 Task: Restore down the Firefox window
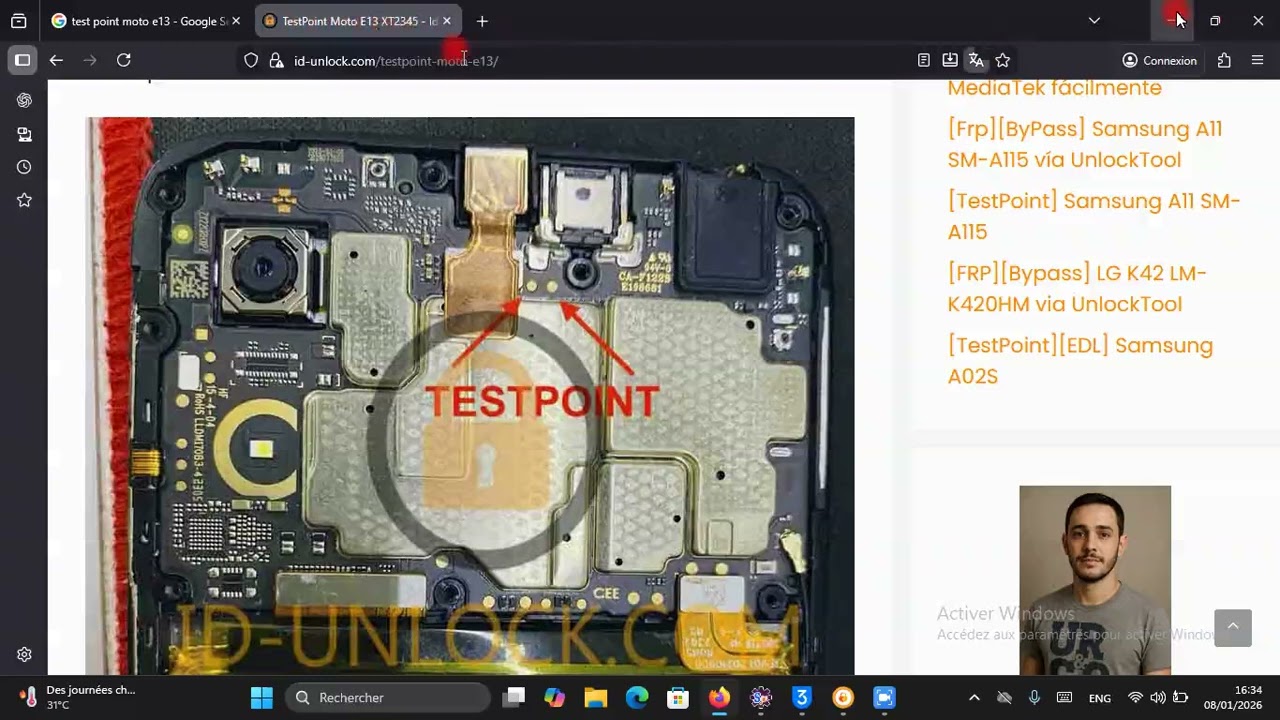1215,21
